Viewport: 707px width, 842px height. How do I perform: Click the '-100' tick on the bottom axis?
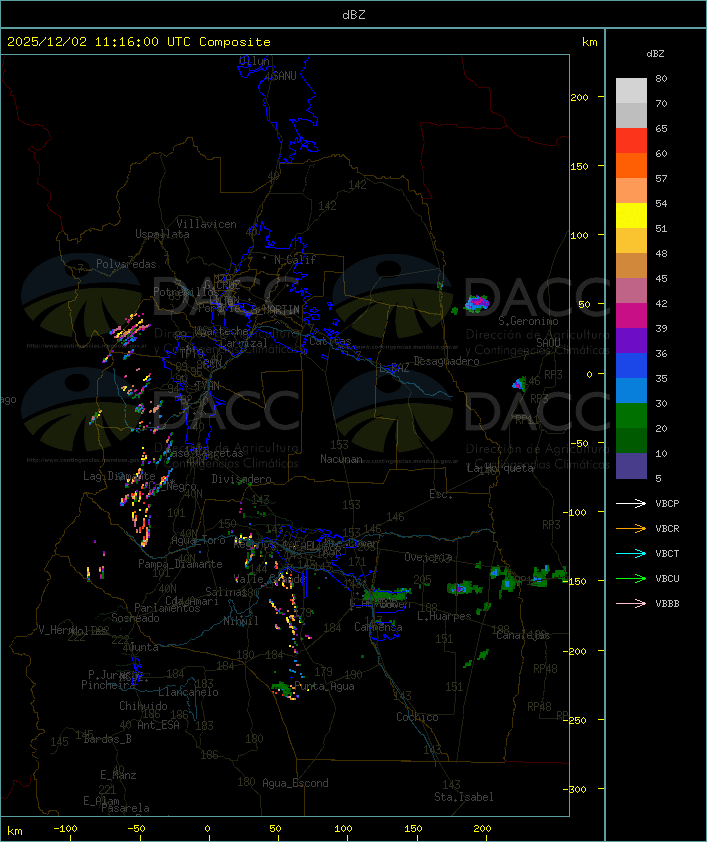pos(65,829)
